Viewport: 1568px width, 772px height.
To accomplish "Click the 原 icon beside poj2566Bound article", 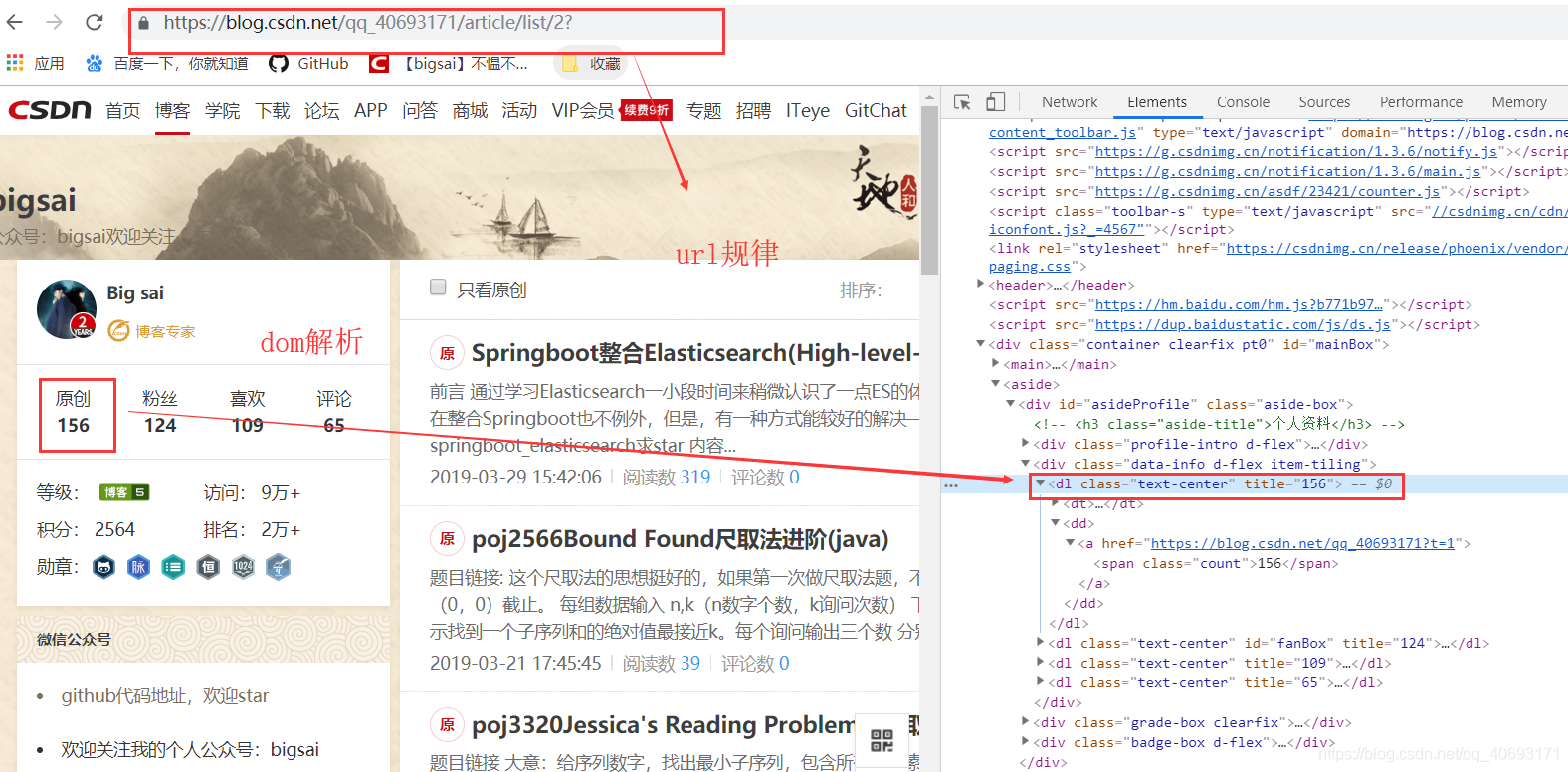I will point(447,539).
